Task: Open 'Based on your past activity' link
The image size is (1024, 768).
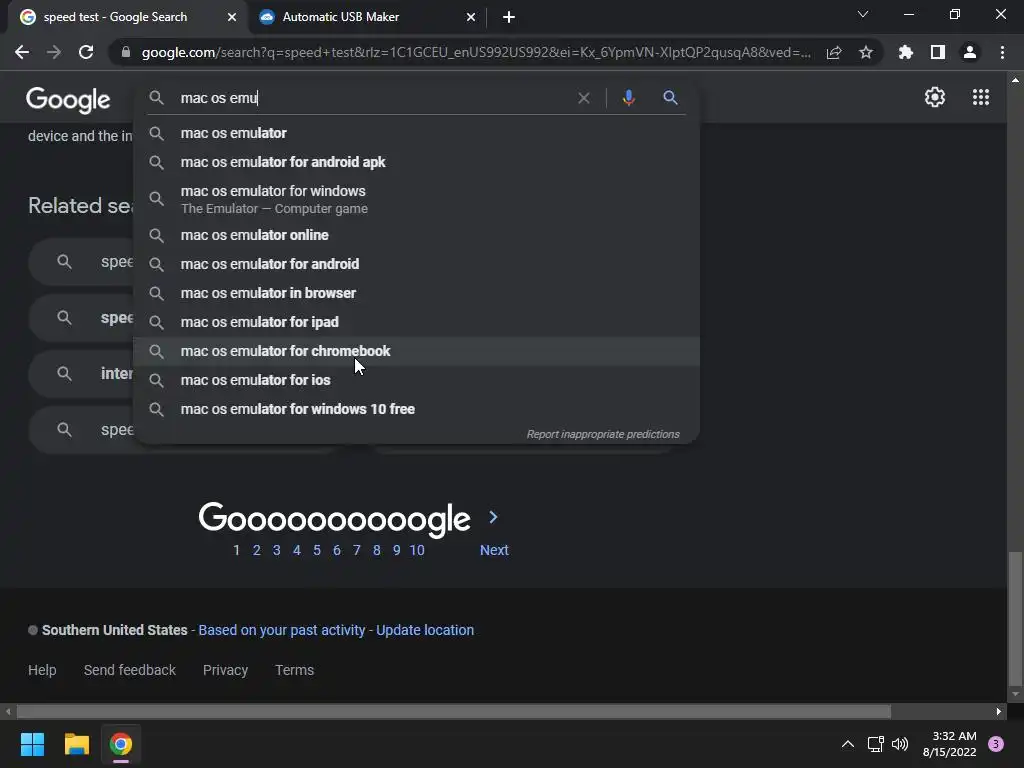Action: 281,630
